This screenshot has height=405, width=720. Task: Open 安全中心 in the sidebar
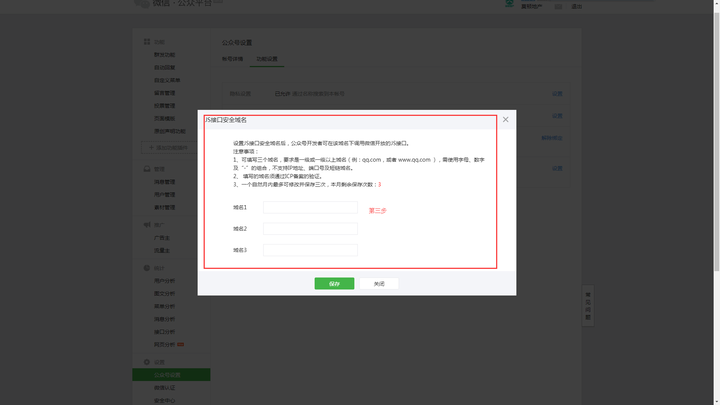(164, 400)
